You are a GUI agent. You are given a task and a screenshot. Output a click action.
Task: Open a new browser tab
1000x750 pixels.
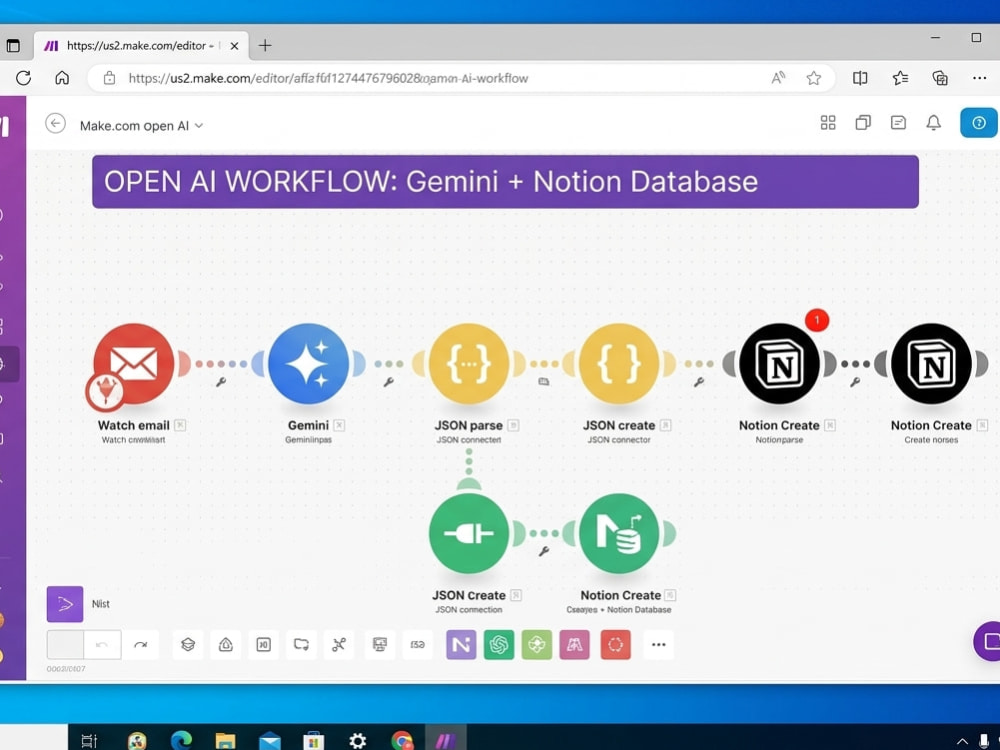coord(265,45)
